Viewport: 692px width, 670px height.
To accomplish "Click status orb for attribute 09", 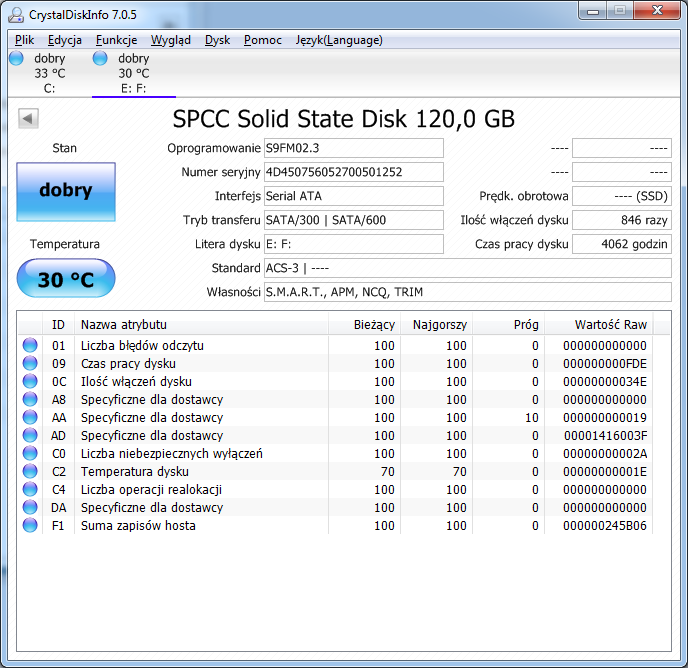I will click(x=30, y=364).
